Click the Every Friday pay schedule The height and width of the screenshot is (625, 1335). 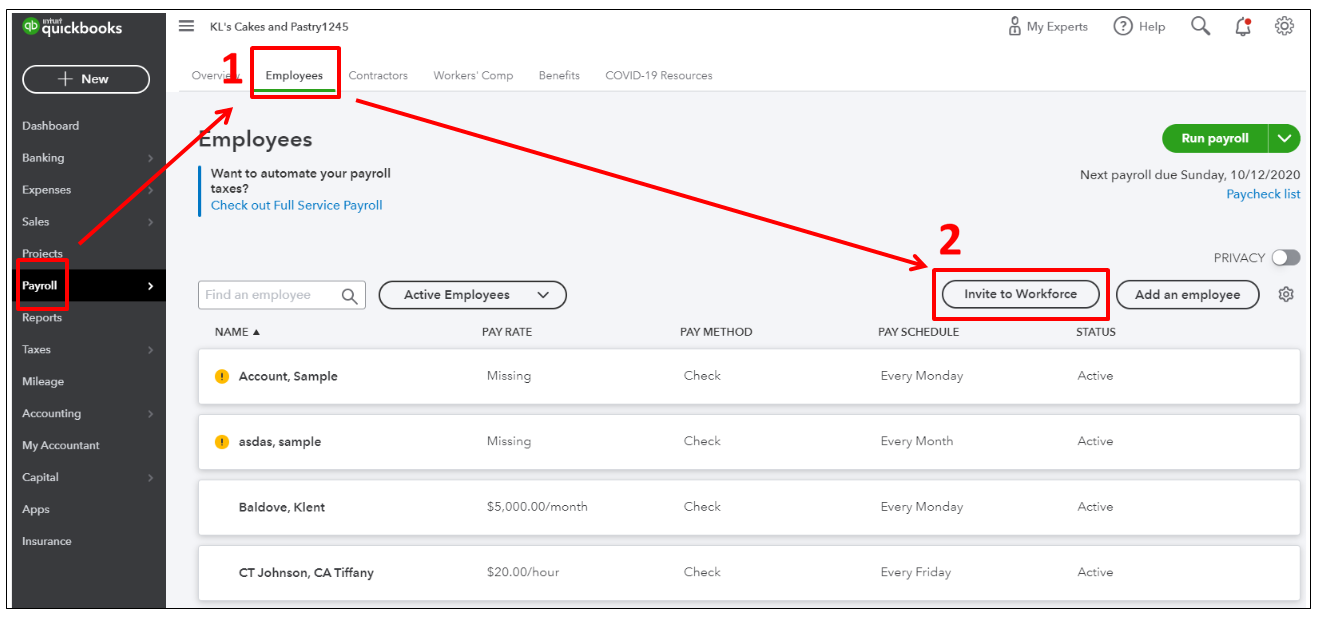click(x=916, y=573)
